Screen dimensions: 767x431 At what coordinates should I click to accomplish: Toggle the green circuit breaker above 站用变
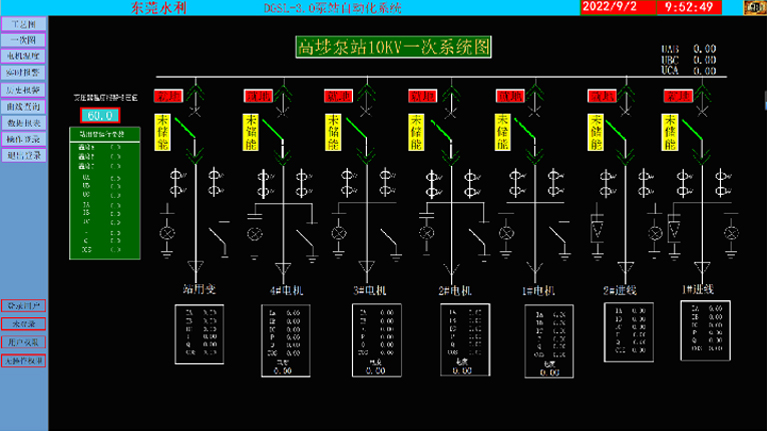coord(186,128)
